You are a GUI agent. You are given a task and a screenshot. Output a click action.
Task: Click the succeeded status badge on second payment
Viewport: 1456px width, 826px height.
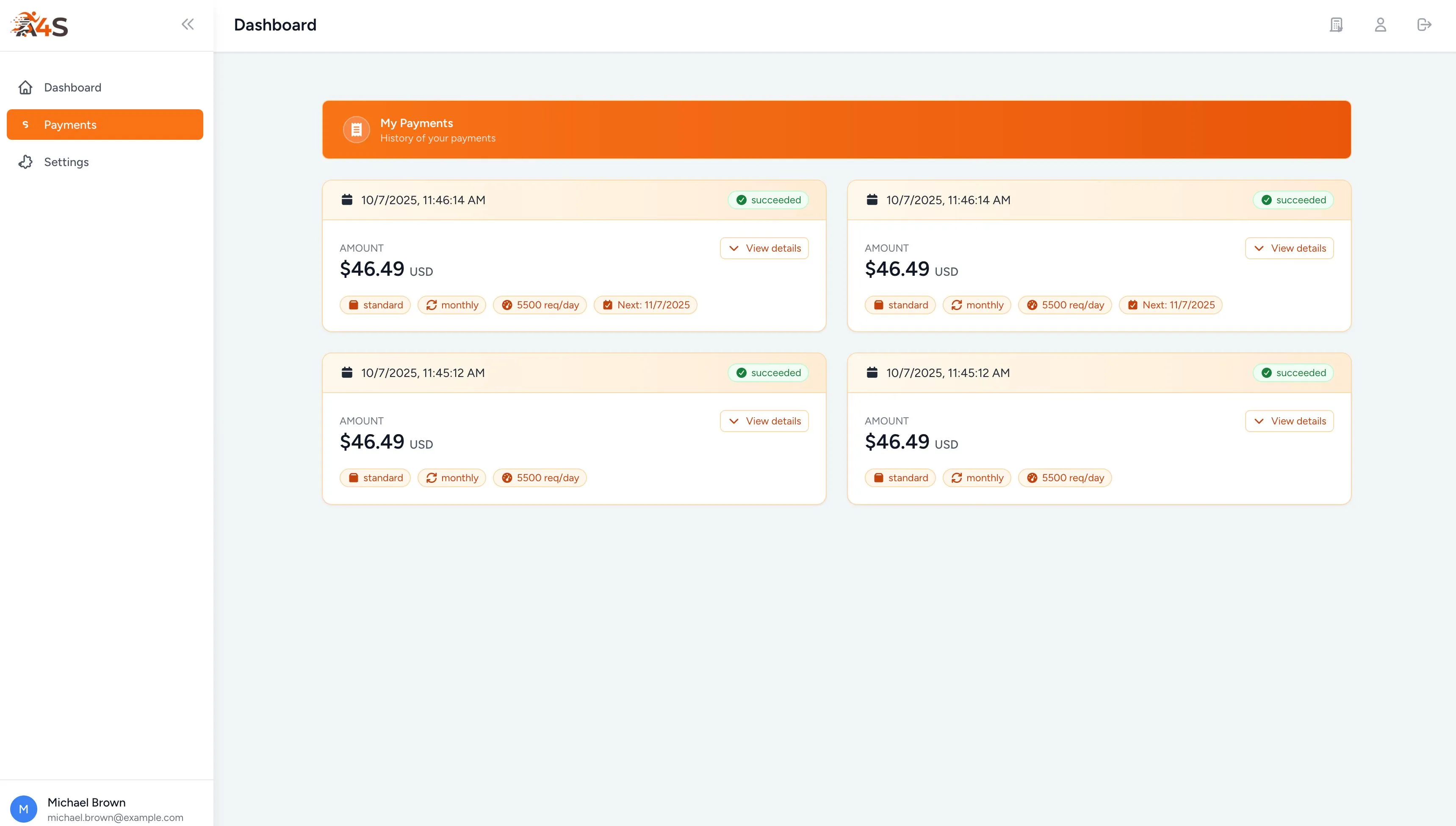pos(1293,200)
